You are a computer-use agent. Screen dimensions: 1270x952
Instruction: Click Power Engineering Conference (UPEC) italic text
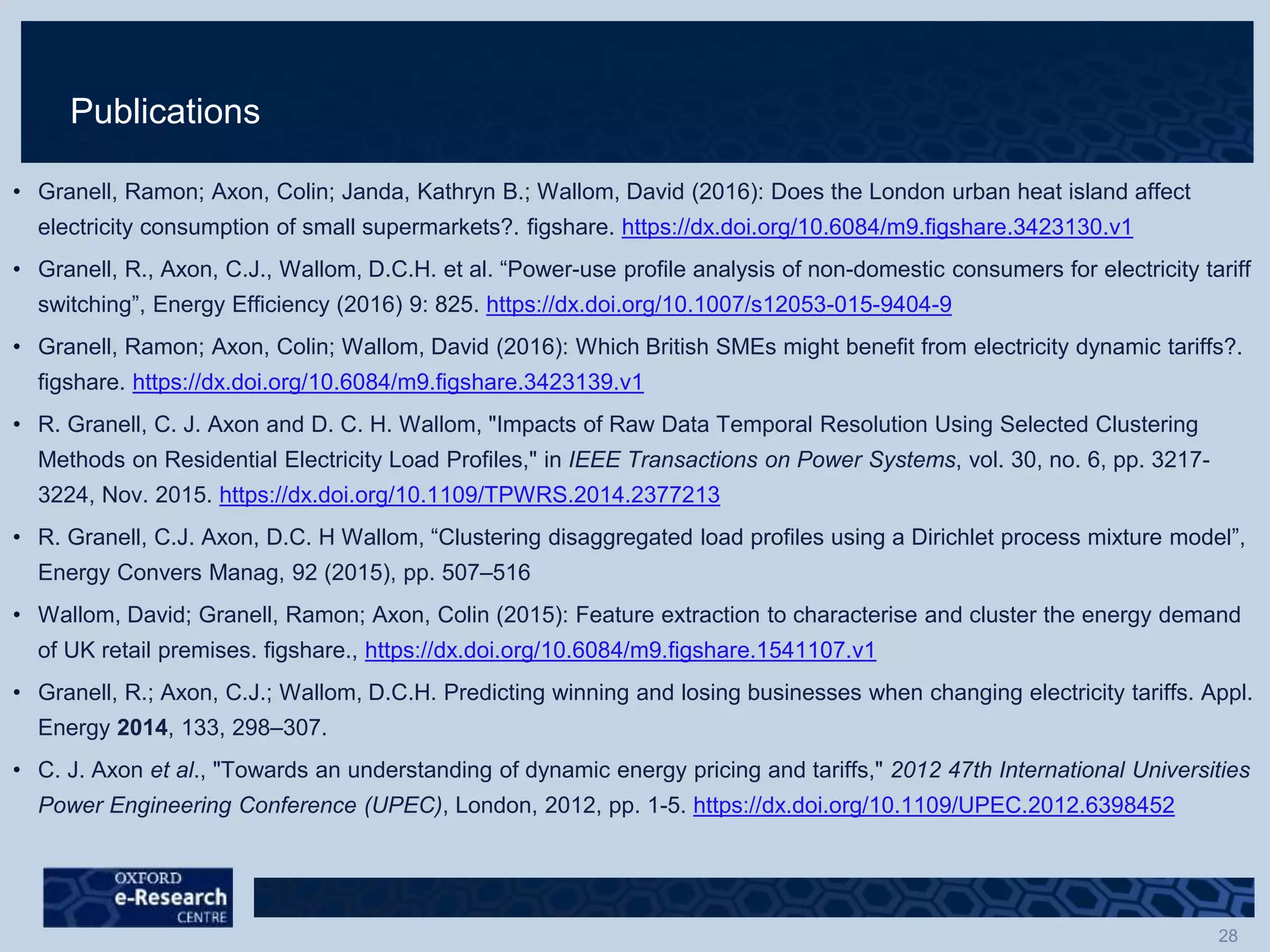[241, 804]
